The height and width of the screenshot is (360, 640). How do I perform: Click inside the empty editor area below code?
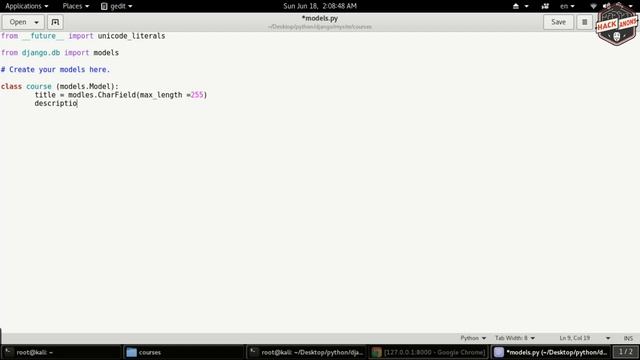[320, 220]
